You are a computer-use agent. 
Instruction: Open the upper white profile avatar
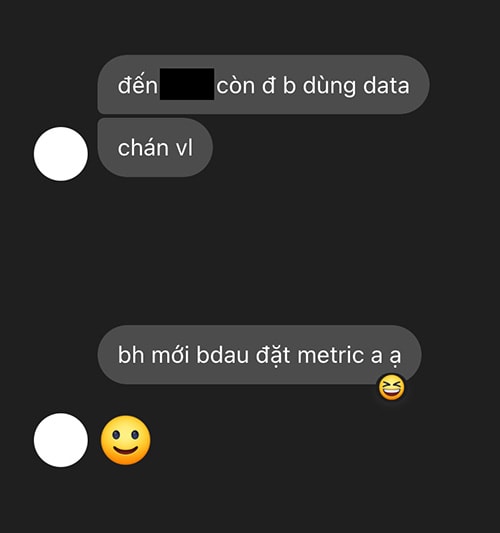coord(61,154)
